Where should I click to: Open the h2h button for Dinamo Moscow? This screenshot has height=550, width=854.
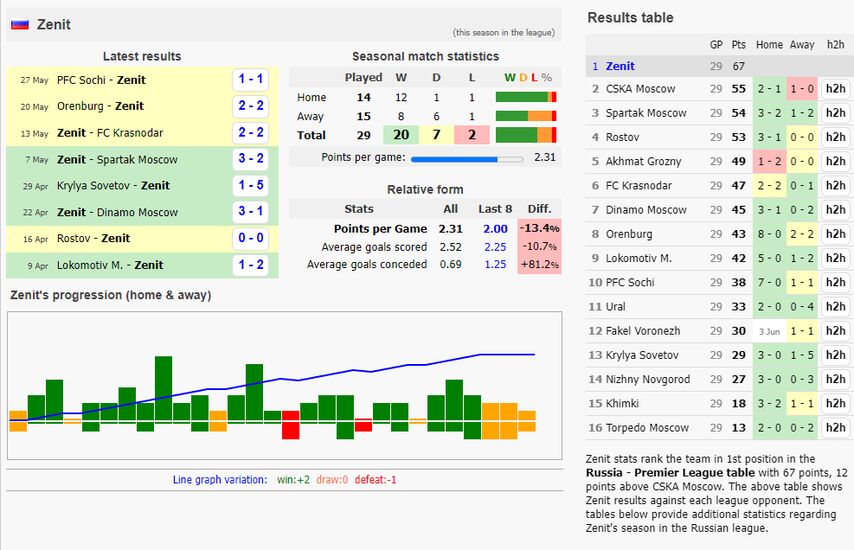pyautogui.click(x=835, y=210)
